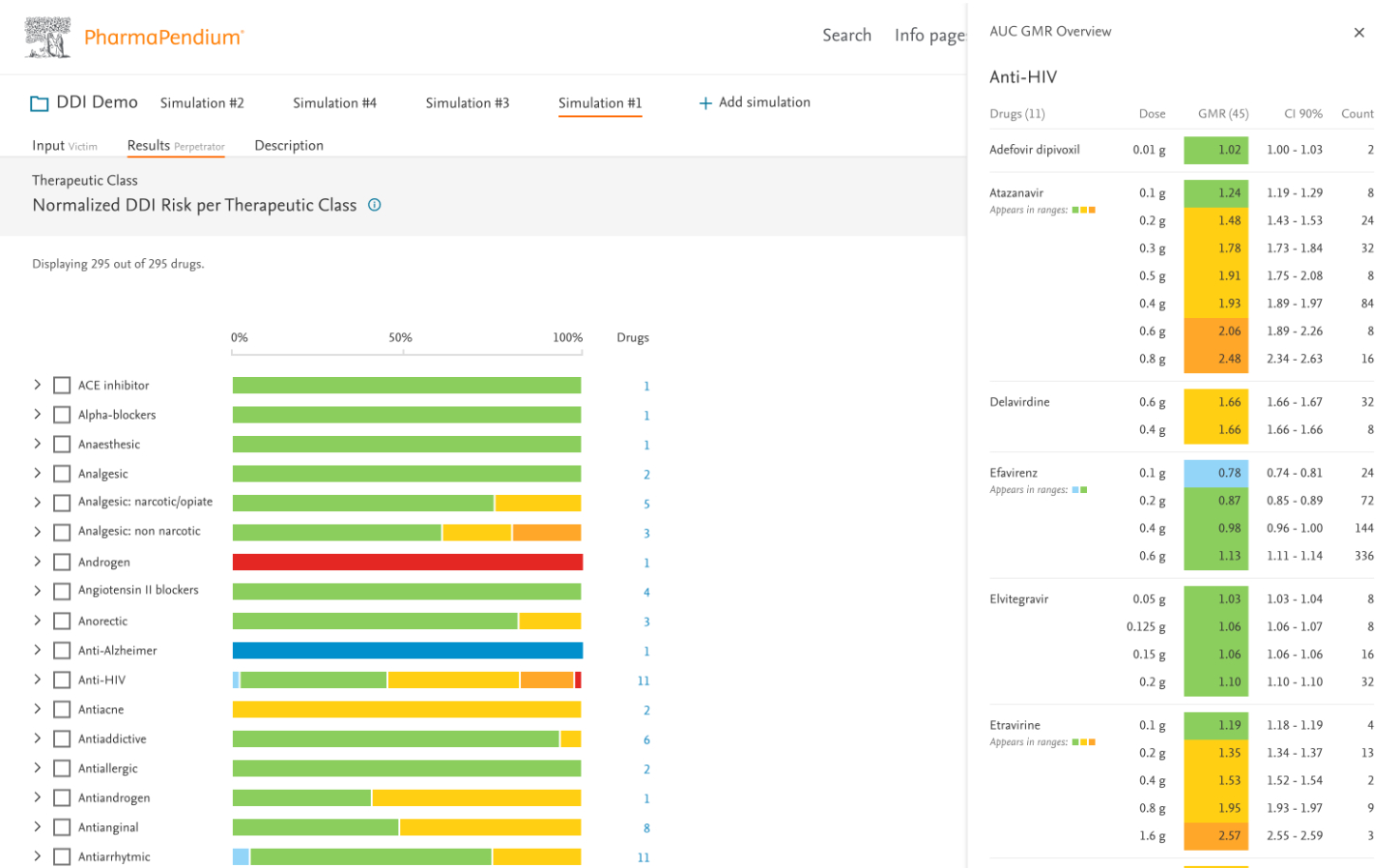
Task: Click Efavirenz range indicator squares
Action: [1079, 491]
